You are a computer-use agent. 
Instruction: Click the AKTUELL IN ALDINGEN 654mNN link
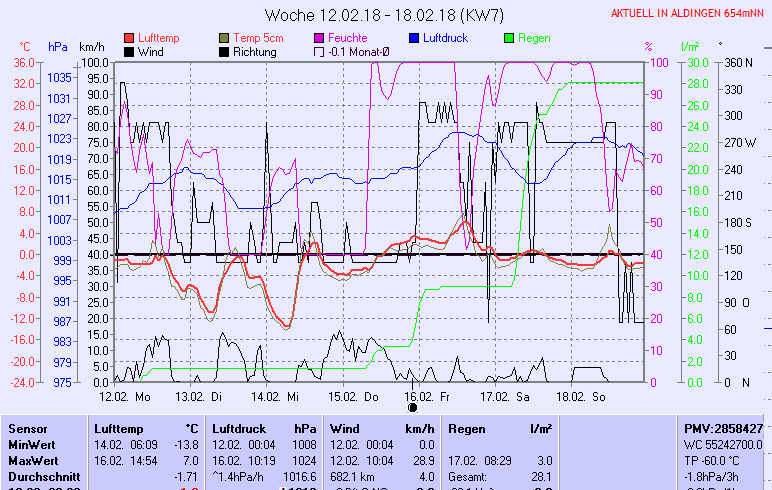tap(690, 13)
